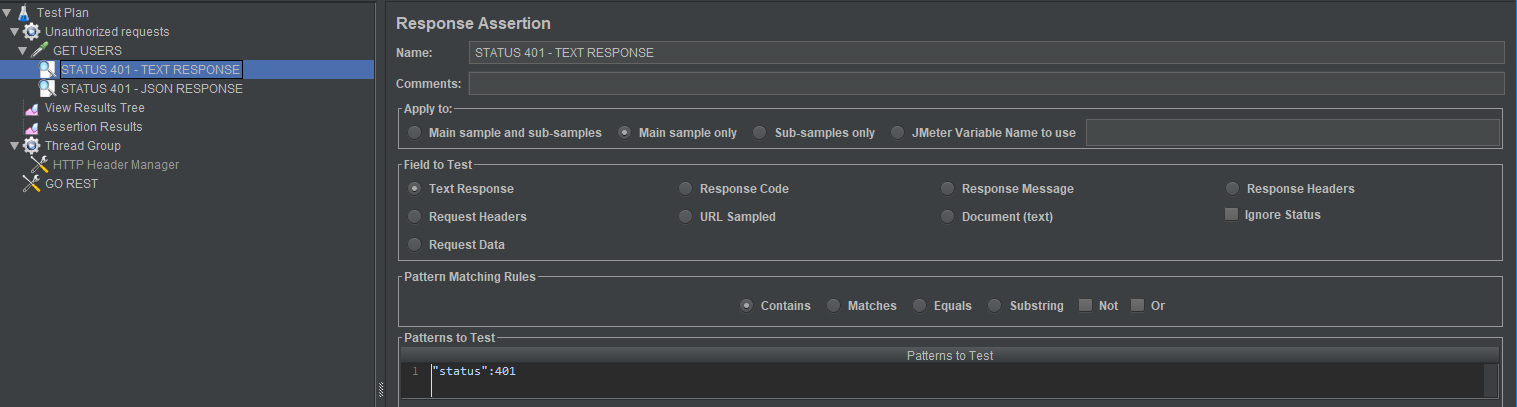Image resolution: width=1517 pixels, height=407 pixels.
Task: Collapse the Unauthorized requests node
Action: point(15,32)
